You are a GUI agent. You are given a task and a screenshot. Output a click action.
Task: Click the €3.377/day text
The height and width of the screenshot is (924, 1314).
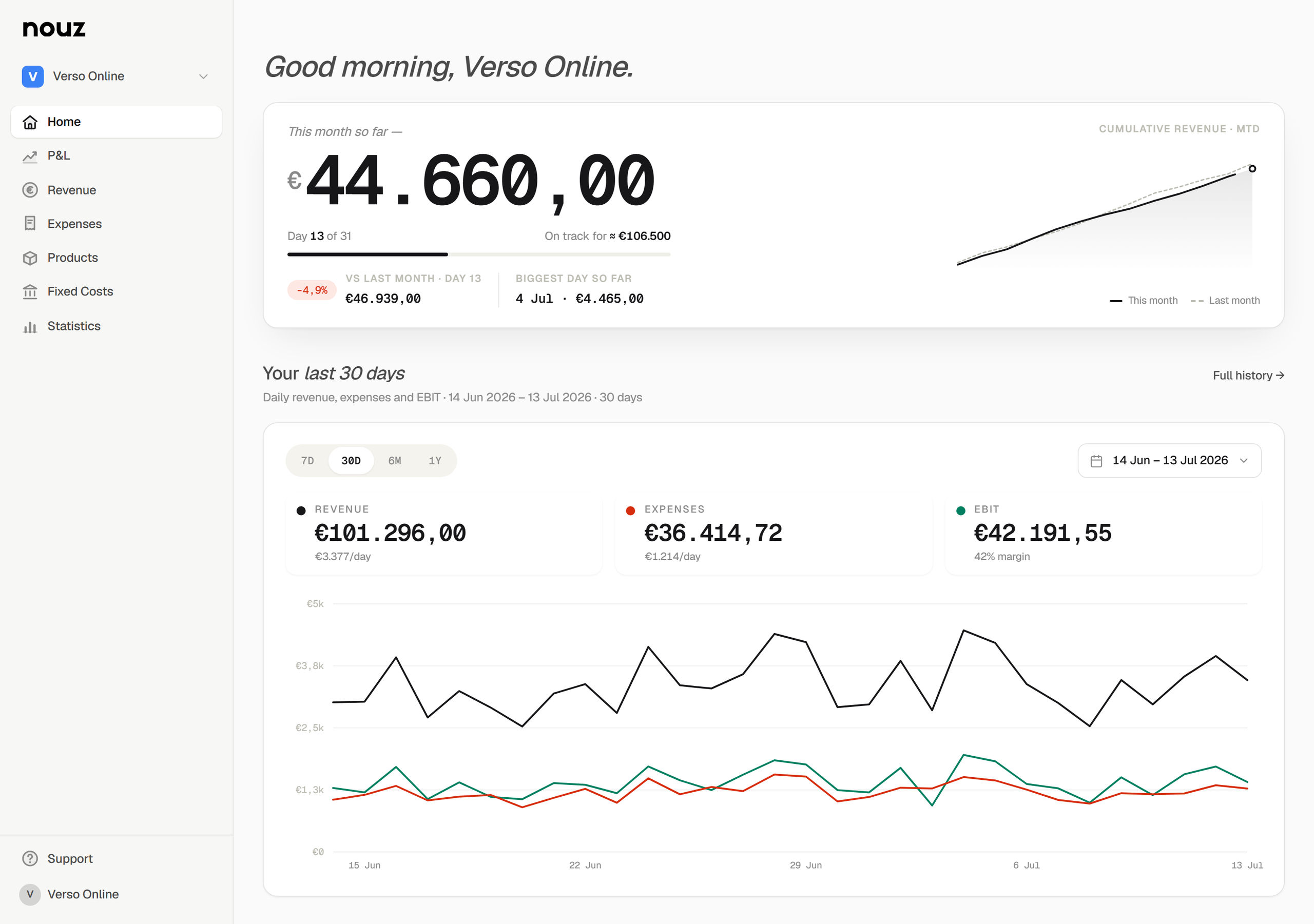tap(343, 556)
